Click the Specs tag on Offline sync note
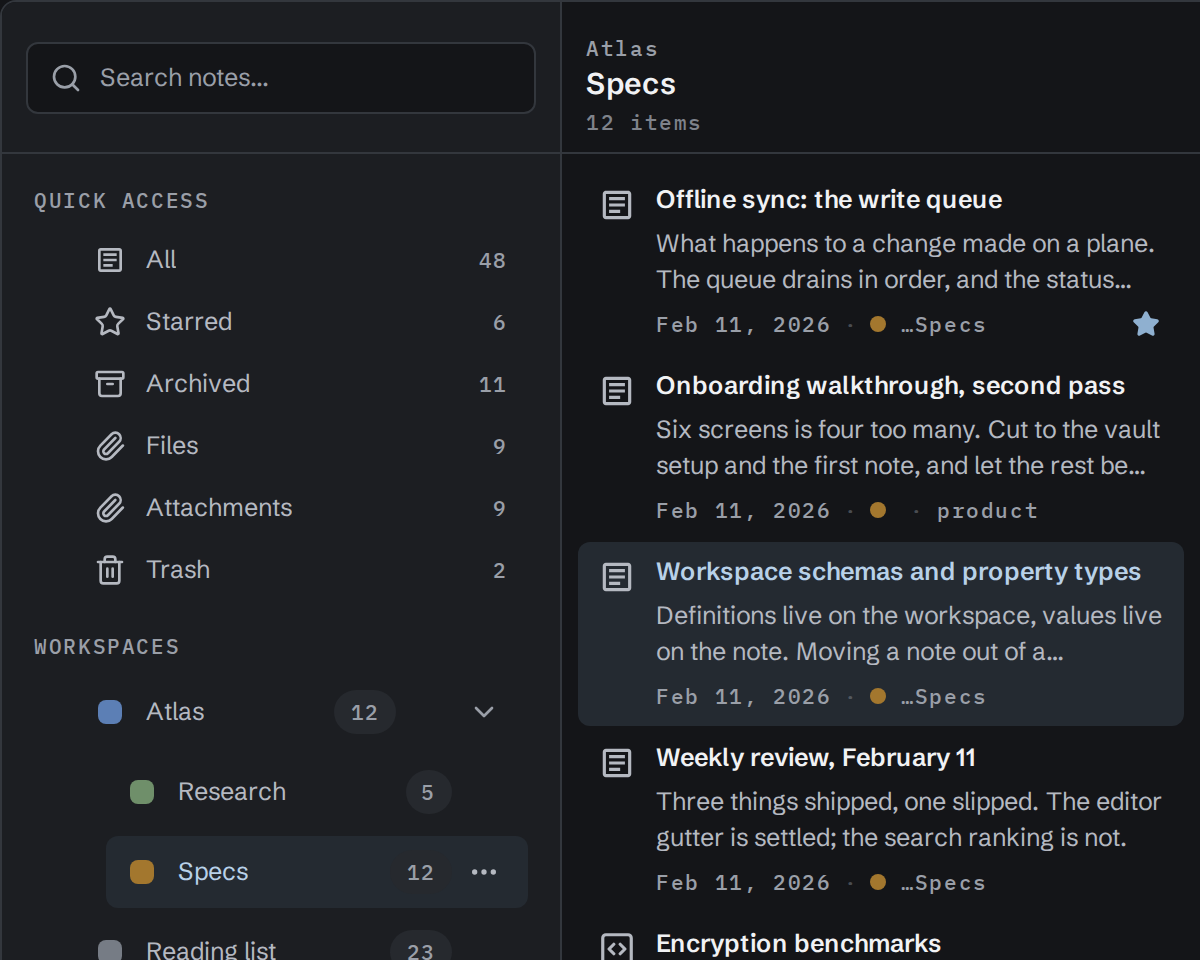Screen dimensions: 1200x960 (x=943, y=325)
